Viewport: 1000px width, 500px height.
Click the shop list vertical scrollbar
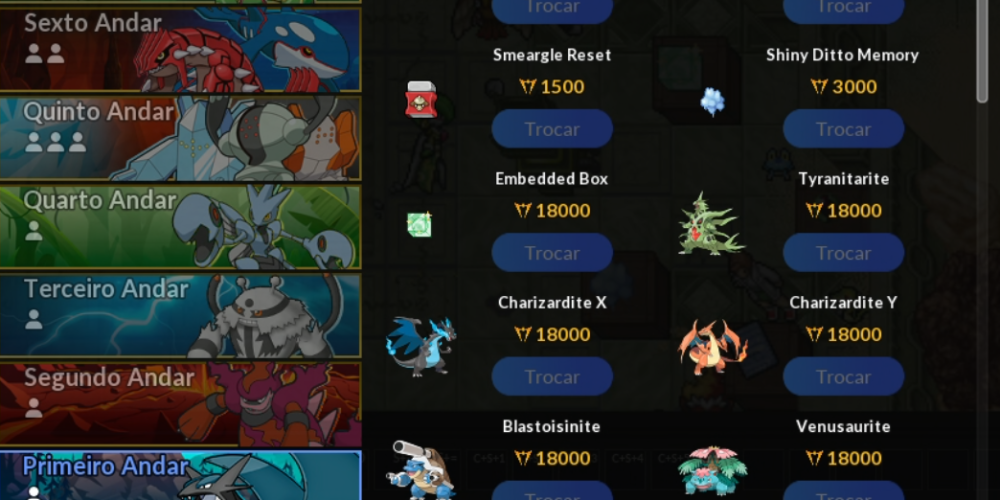982,51
